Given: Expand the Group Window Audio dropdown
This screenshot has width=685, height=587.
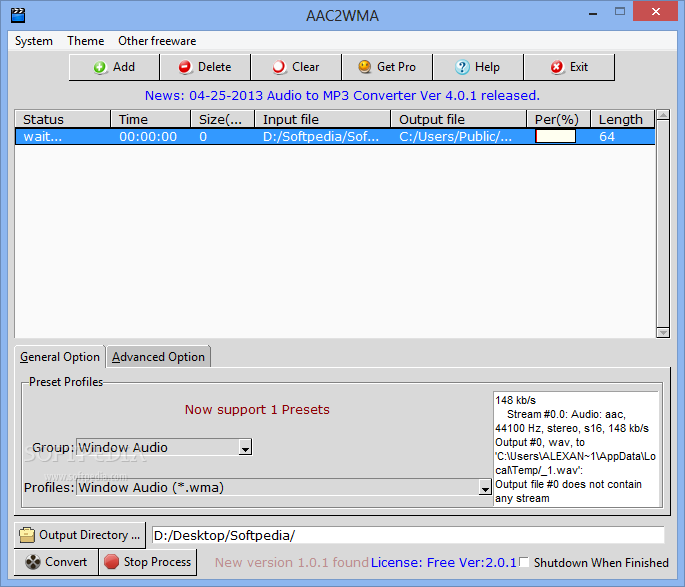Looking at the screenshot, I should 245,448.
